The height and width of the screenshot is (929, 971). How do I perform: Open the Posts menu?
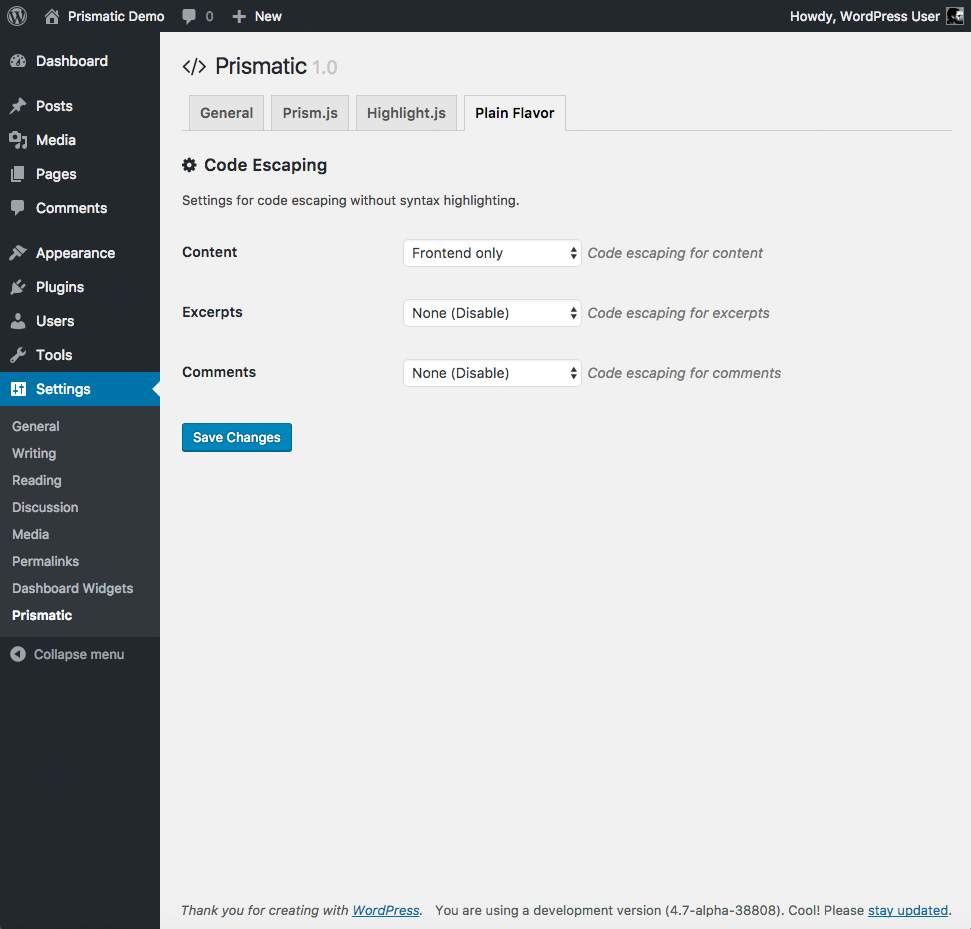(54, 106)
